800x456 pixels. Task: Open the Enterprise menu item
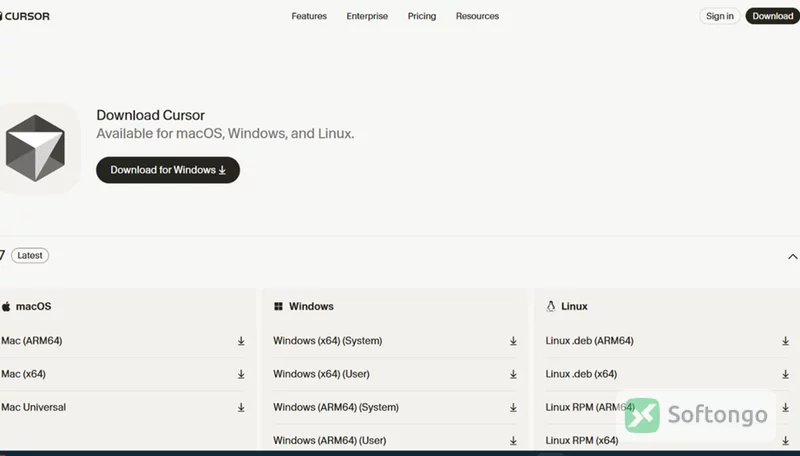tap(367, 16)
